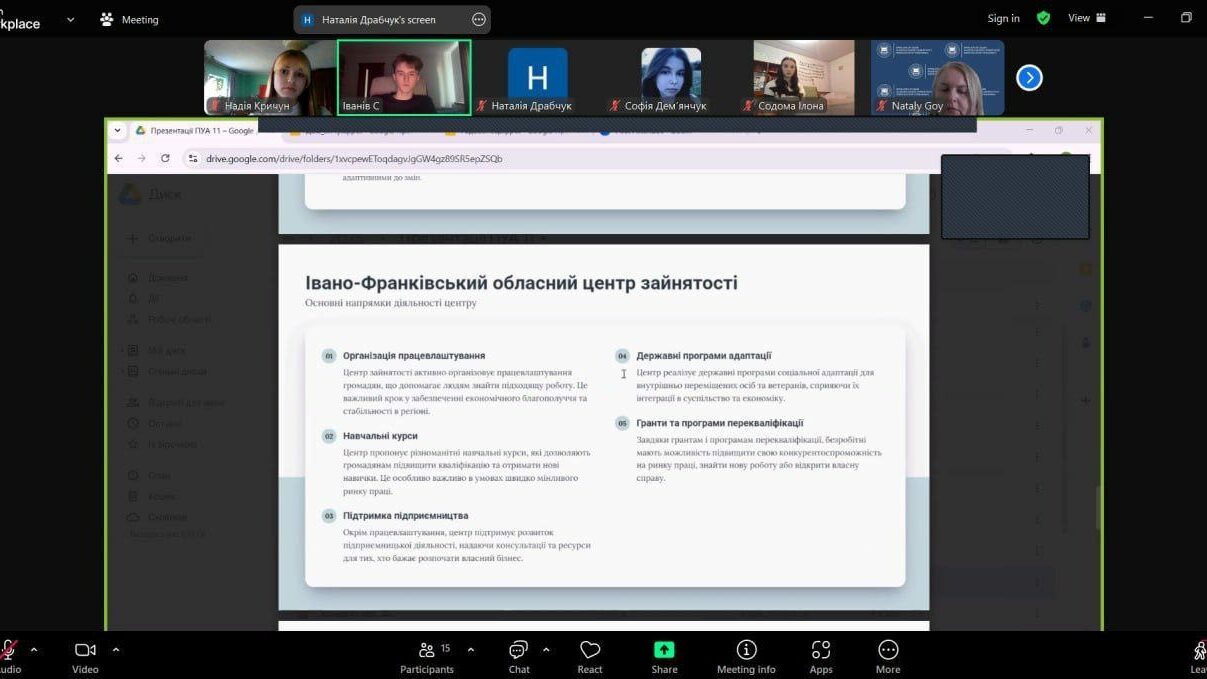Open the Participants panel
This screenshot has height=679, width=1207.
(x=427, y=656)
